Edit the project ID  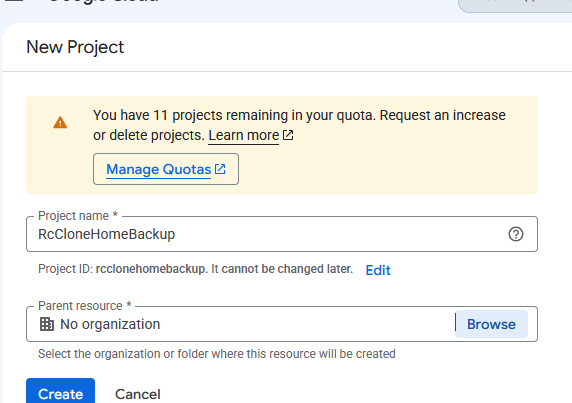click(x=378, y=270)
